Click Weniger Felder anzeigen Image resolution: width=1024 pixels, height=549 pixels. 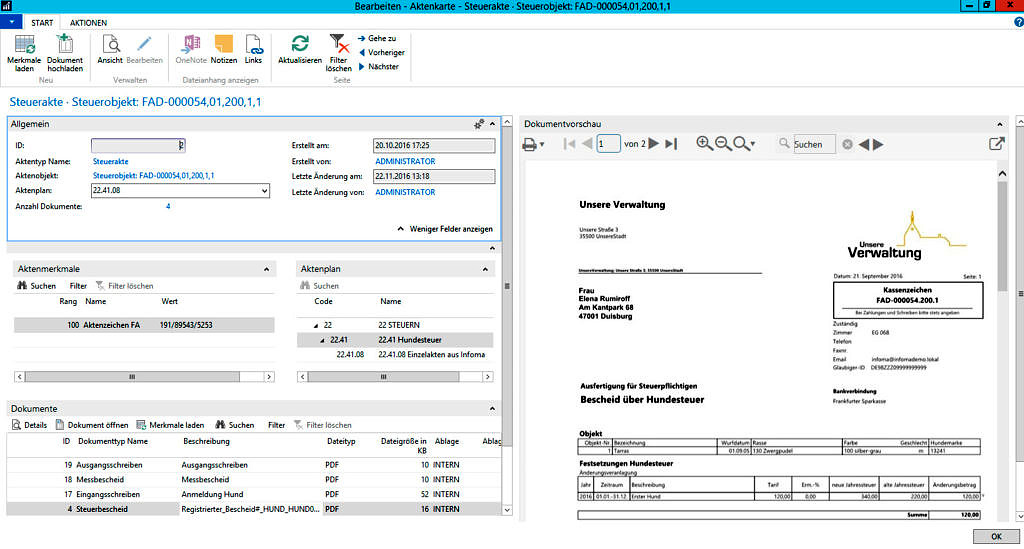(x=451, y=229)
